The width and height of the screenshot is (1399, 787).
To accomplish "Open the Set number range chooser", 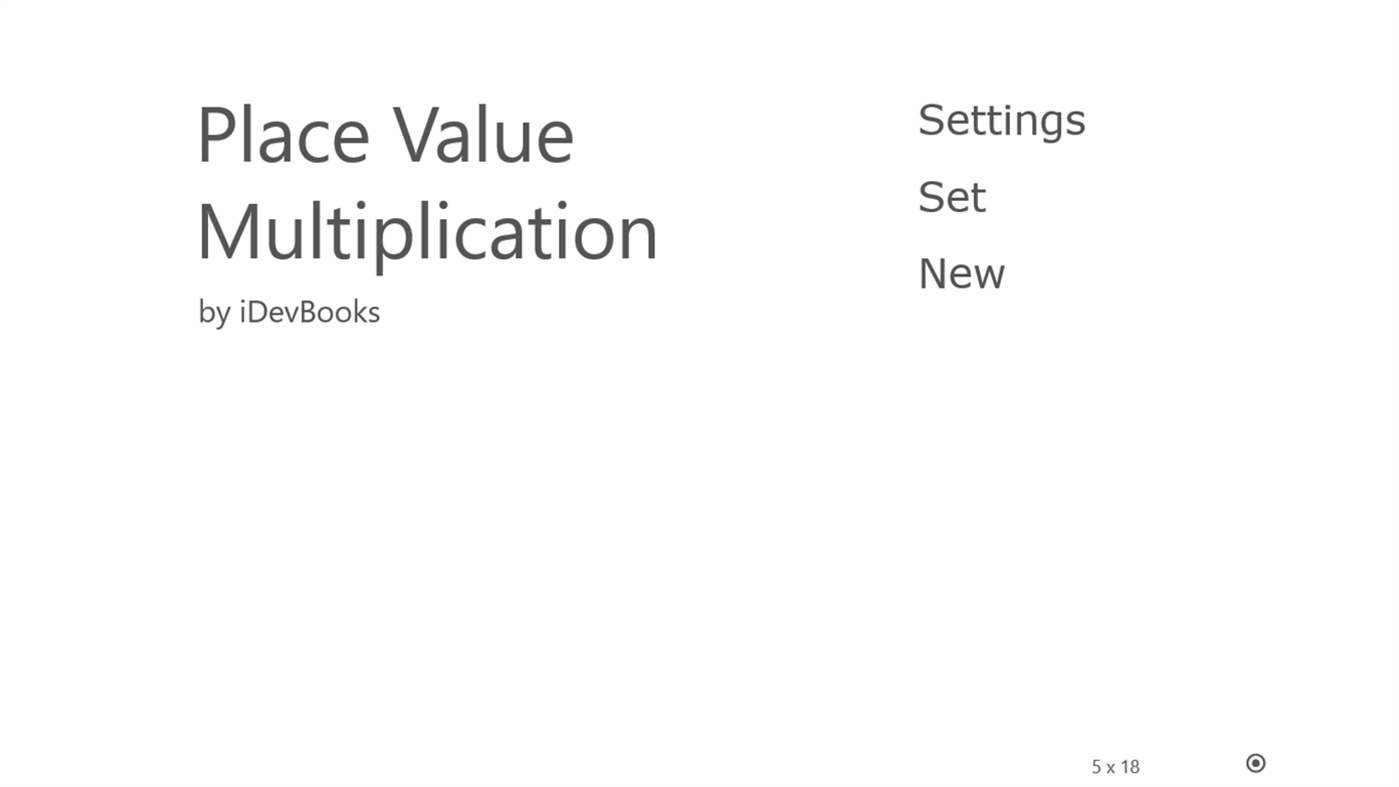I will tap(951, 196).
